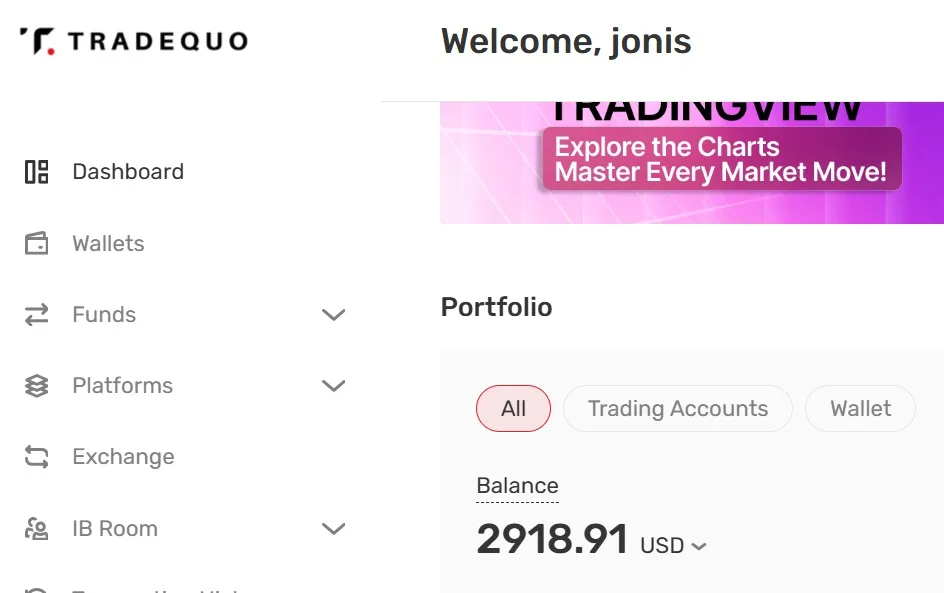Click the Dashboard grid icon
The height and width of the screenshot is (593, 944).
tap(37, 172)
